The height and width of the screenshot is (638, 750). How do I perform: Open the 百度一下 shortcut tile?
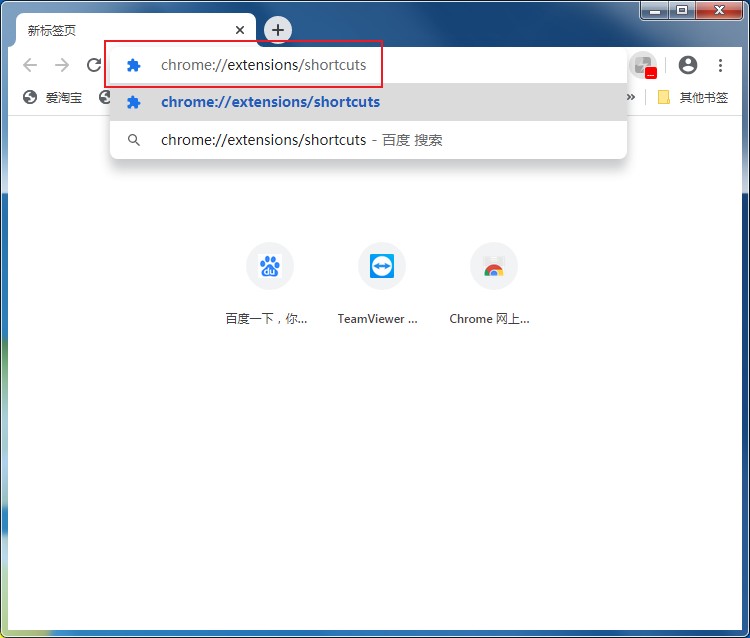269,267
